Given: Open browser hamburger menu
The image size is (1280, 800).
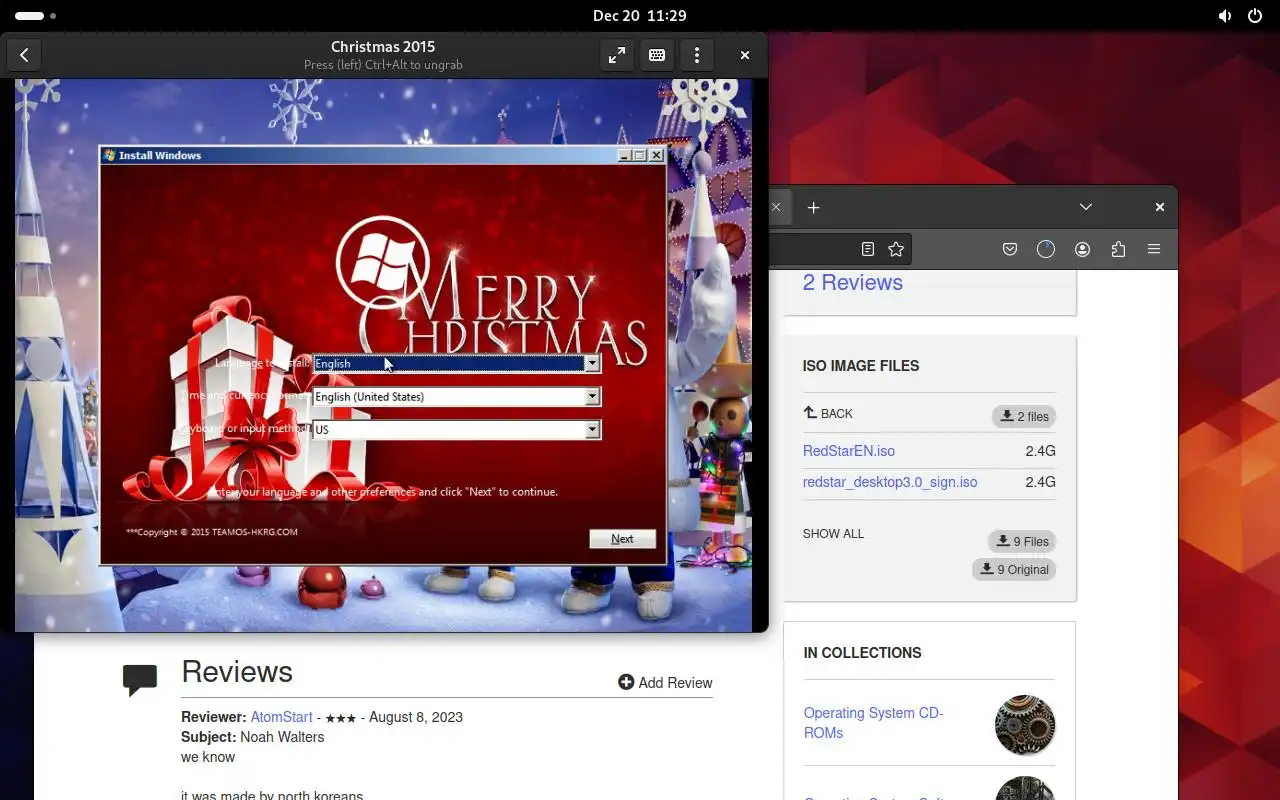Looking at the screenshot, I should [x=1154, y=249].
